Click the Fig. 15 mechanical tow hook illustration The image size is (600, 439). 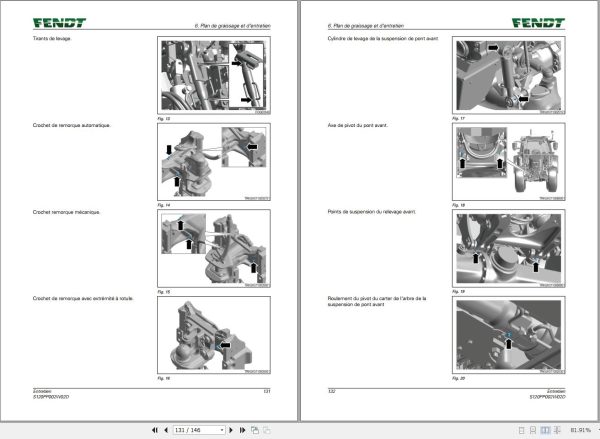[214, 248]
